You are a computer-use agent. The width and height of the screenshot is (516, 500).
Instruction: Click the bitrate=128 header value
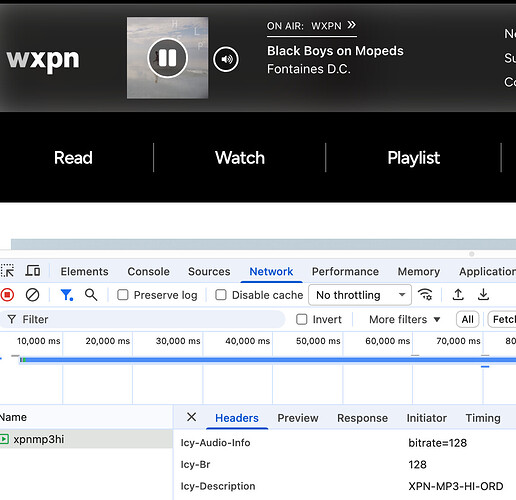pyautogui.click(x=437, y=443)
